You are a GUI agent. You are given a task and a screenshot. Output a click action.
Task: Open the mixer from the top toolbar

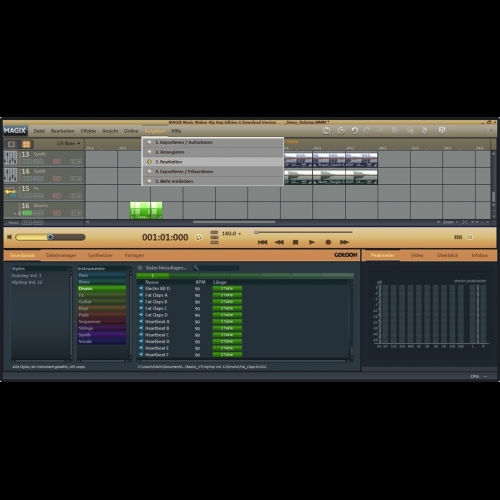point(442,130)
